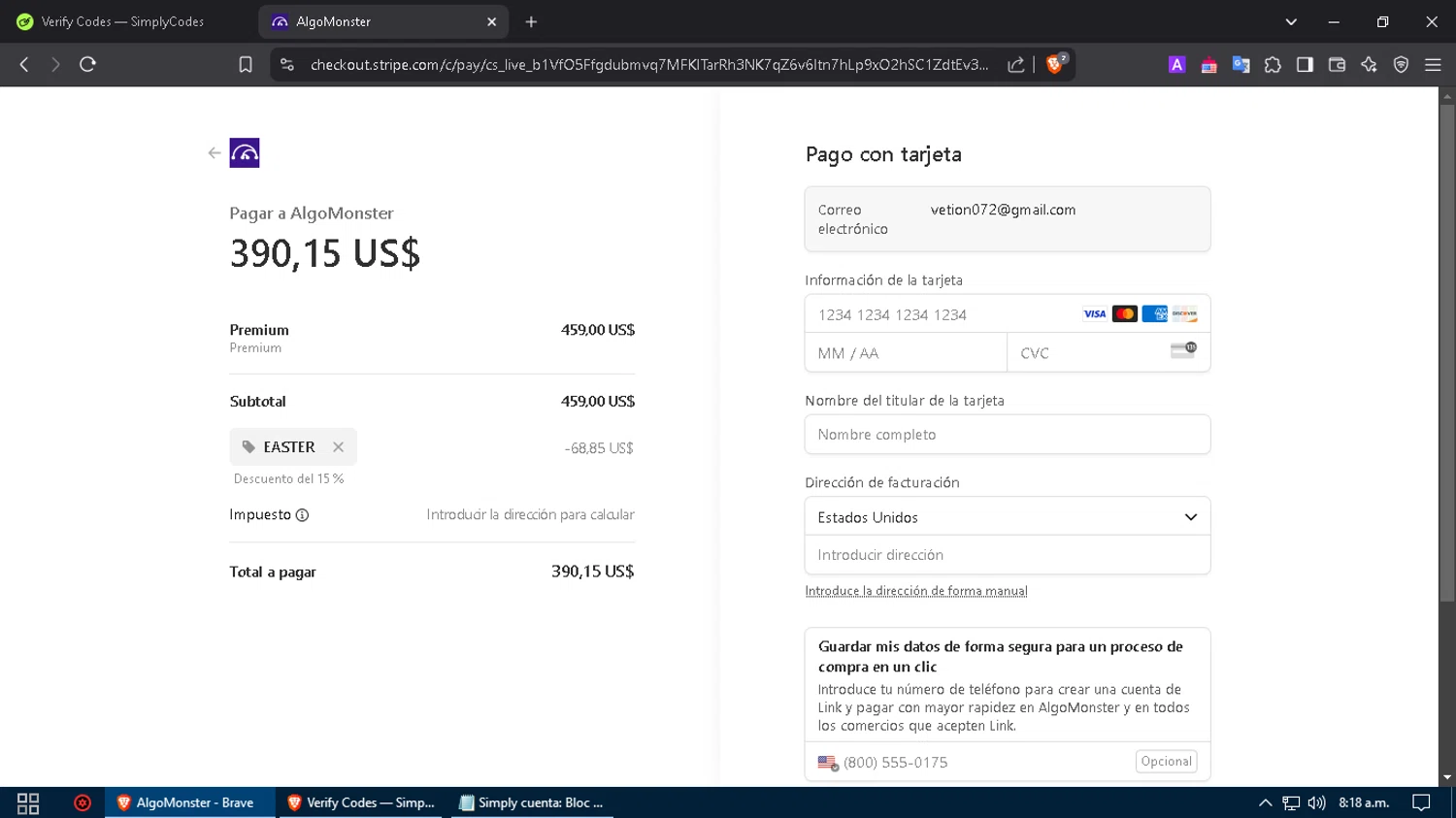Open the Brave Shields lion icon
This screenshot has width=1456, height=818.
tap(1056, 64)
